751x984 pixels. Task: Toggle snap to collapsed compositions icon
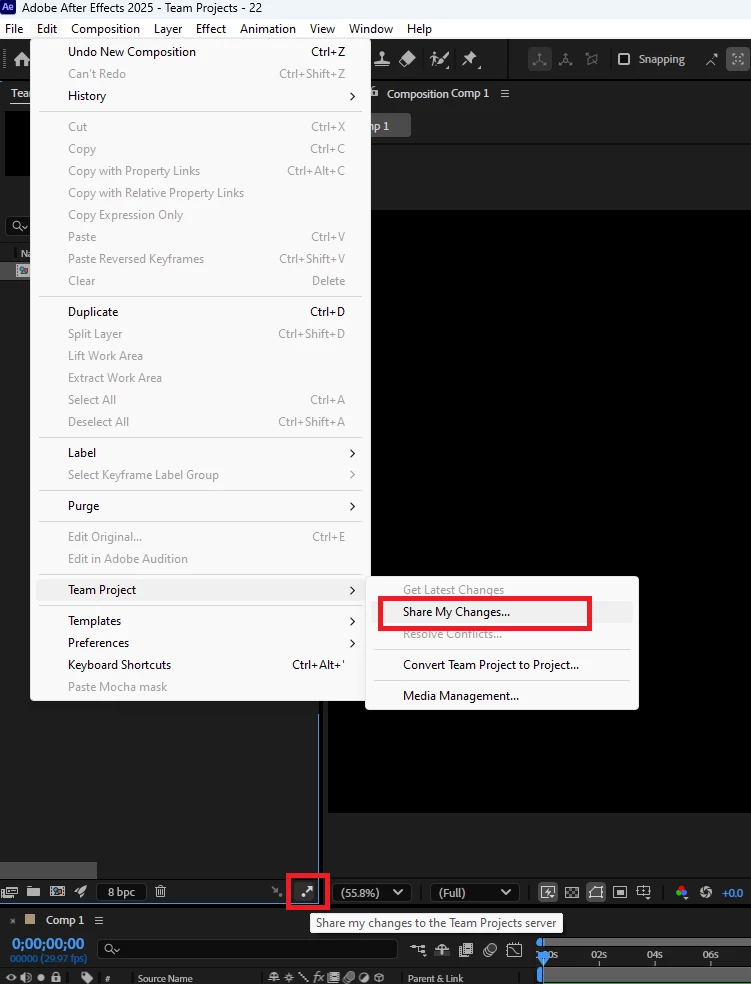[738, 59]
